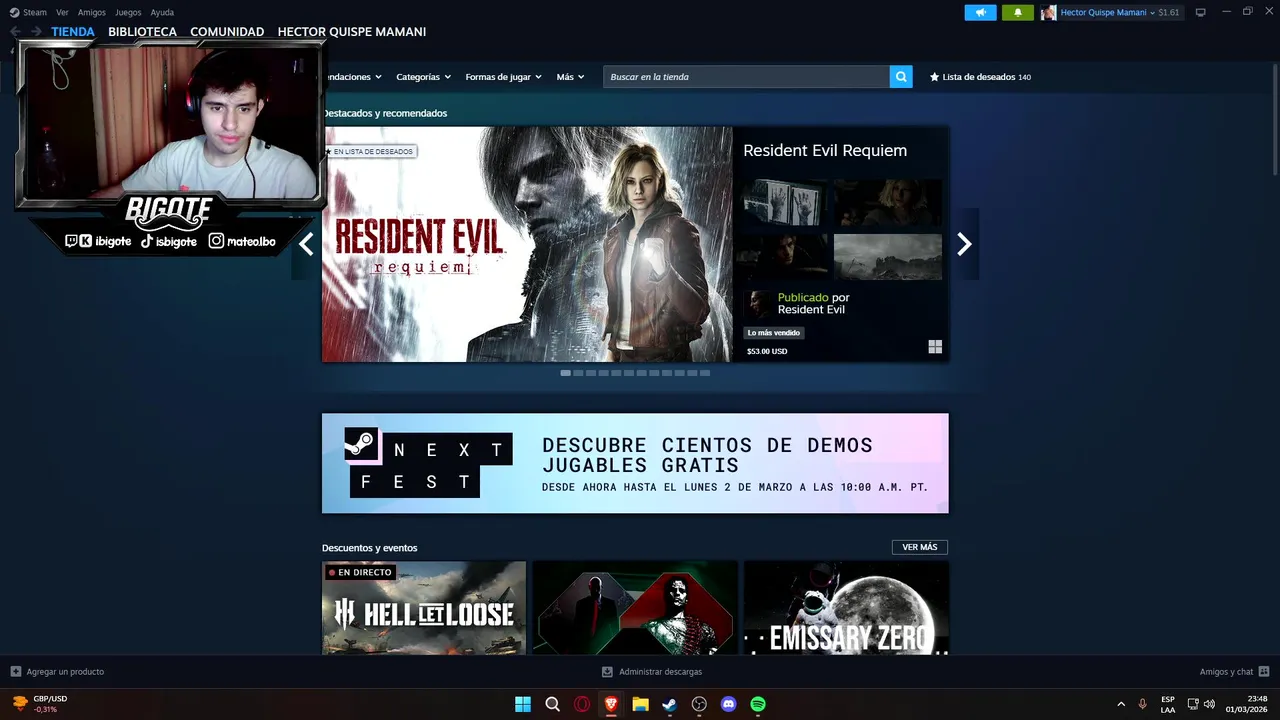Expand the Más dropdown
Screen dimensions: 1280x720
pyautogui.click(x=570, y=77)
